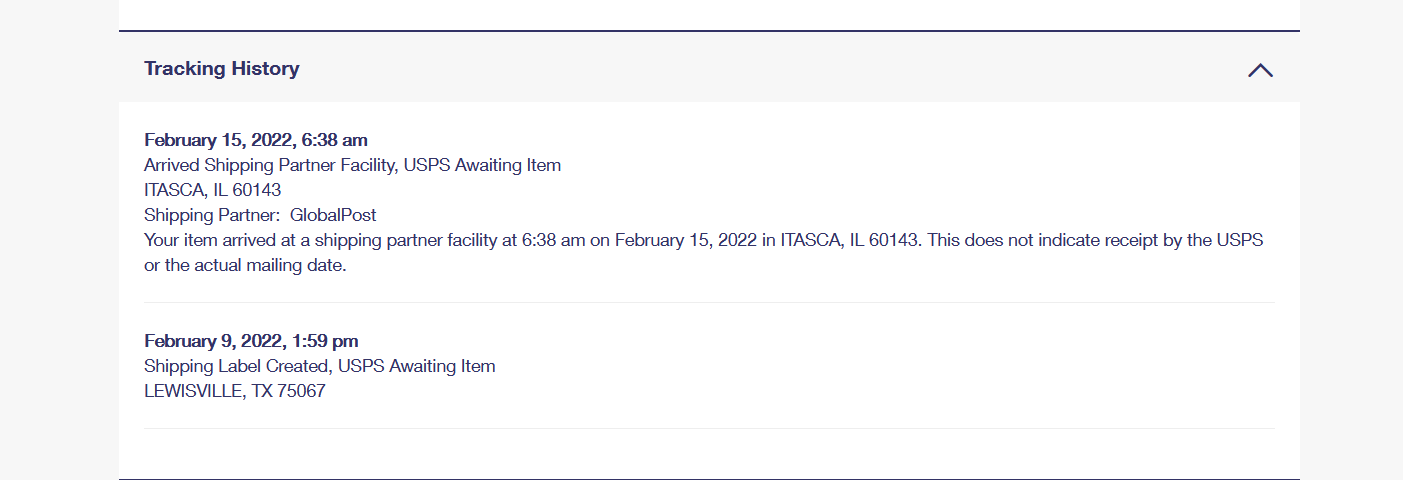Click the ITASCA, IL 60143 location line
The height and width of the screenshot is (480, 1403).
click(x=212, y=190)
